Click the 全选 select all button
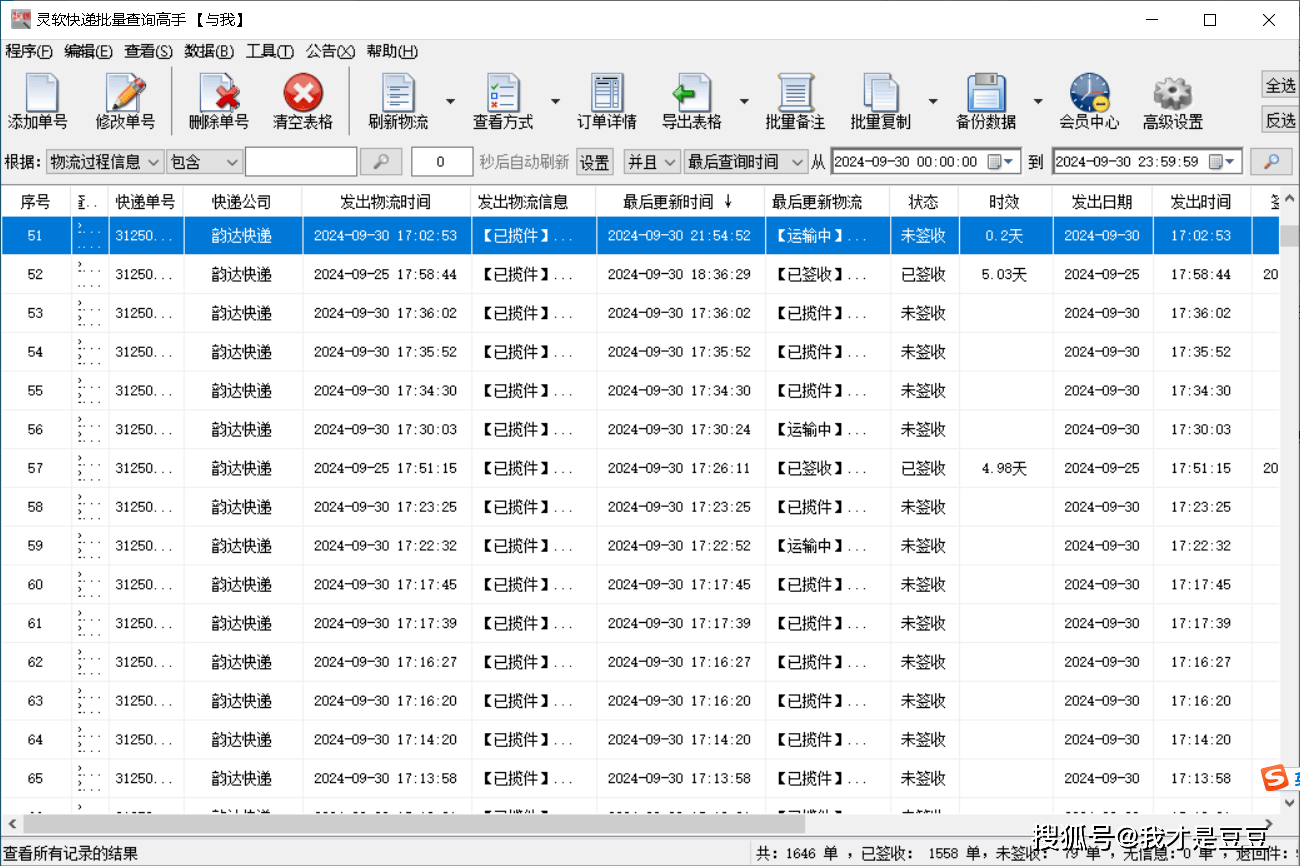The height and width of the screenshot is (866, 1300). pos(1280,86)
